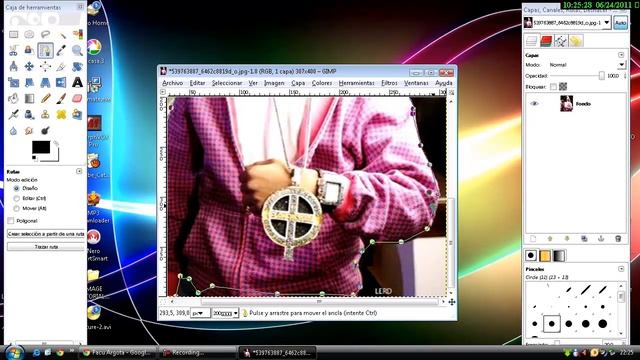Select the Shear tool
Image resolution: width=640 pixels, height=360 pixels.
29,82
